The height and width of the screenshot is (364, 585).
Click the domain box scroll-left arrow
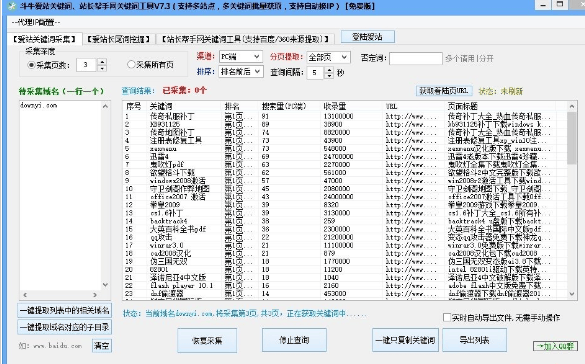click(x=25, y=295)
